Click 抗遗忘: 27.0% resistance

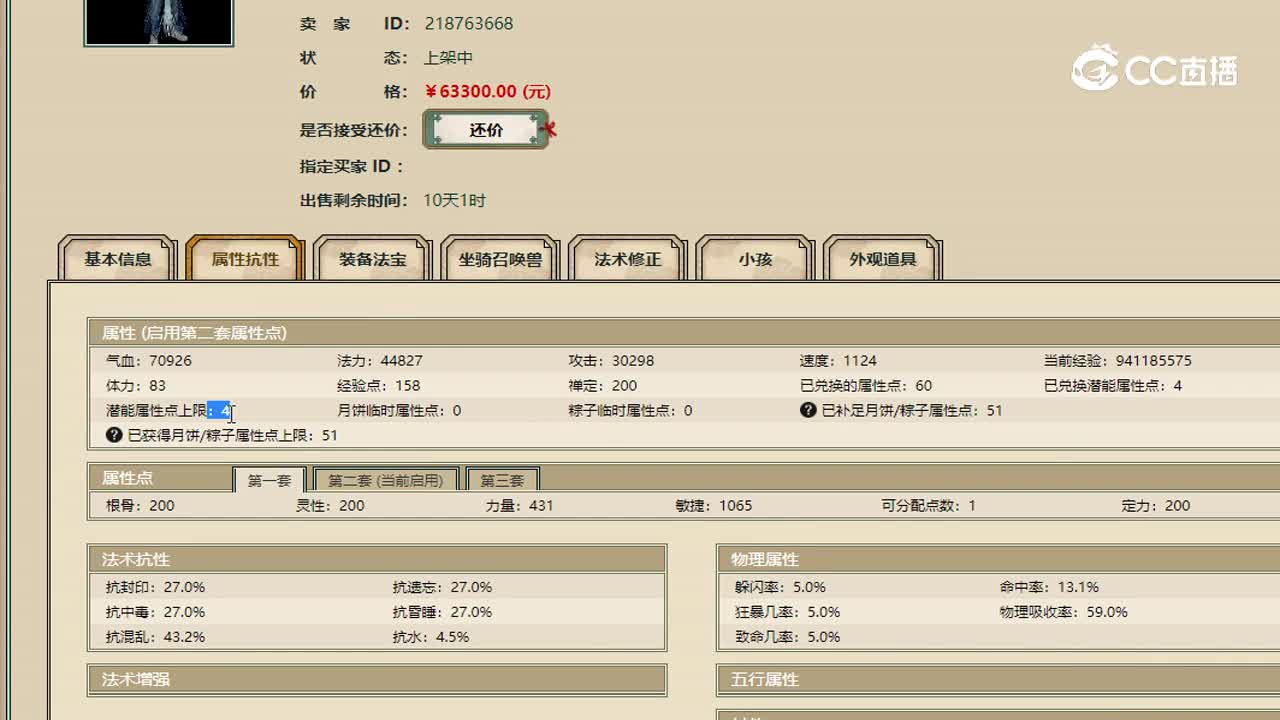click(442, 587)
